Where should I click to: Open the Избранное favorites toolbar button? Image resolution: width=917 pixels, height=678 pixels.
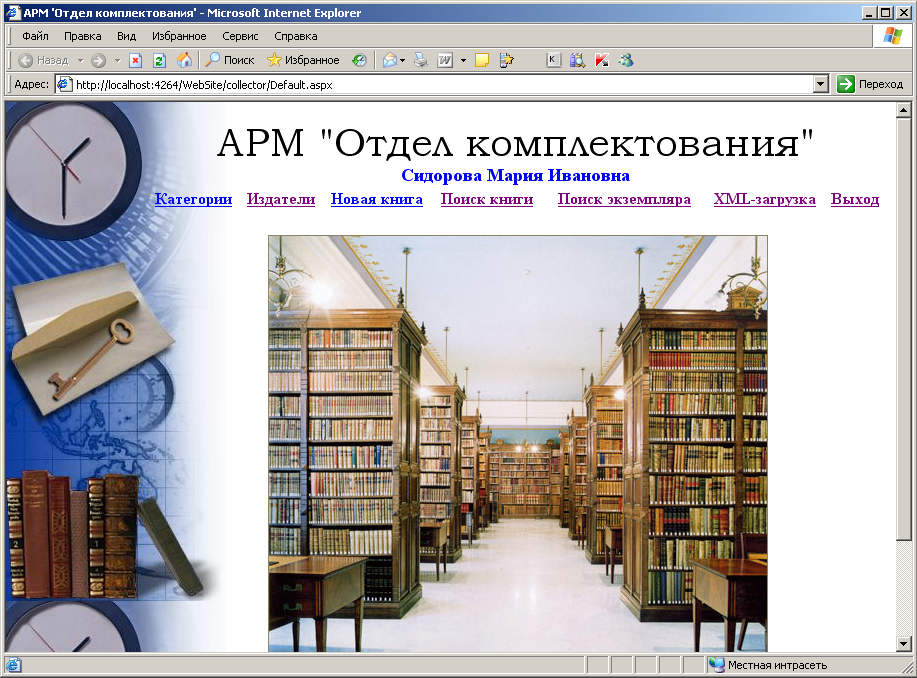[303, 60]
